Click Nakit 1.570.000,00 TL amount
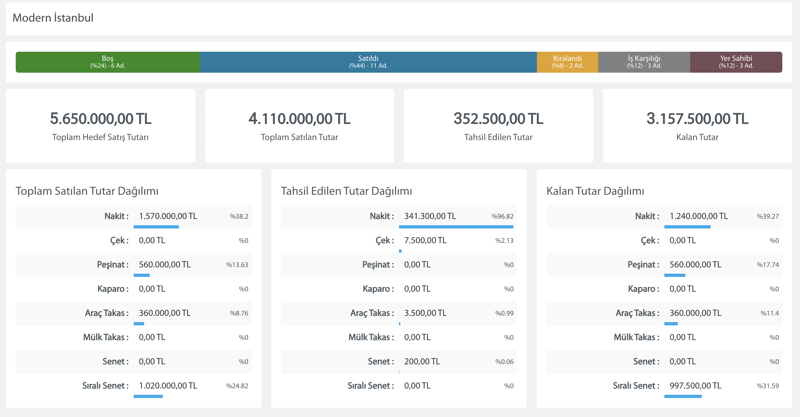The width and height of the screenshot is (800, 417). pyautogui.click(x=168, y=216)
